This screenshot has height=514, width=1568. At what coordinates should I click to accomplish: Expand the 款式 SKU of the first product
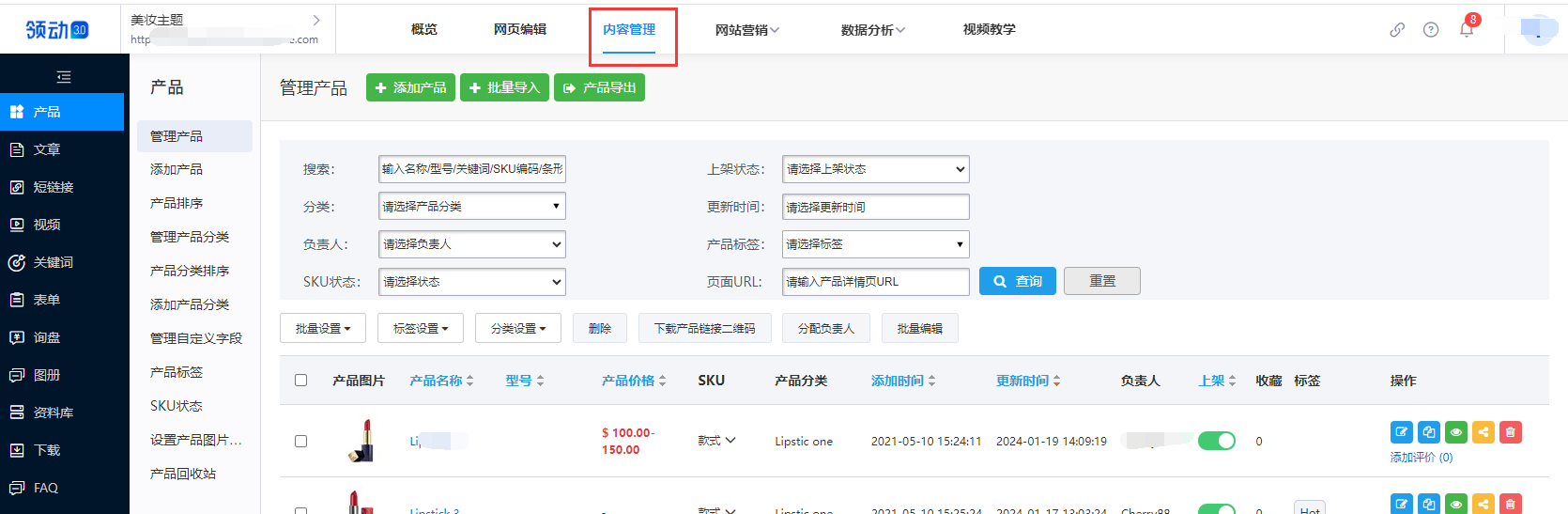[x=717, y=441]
